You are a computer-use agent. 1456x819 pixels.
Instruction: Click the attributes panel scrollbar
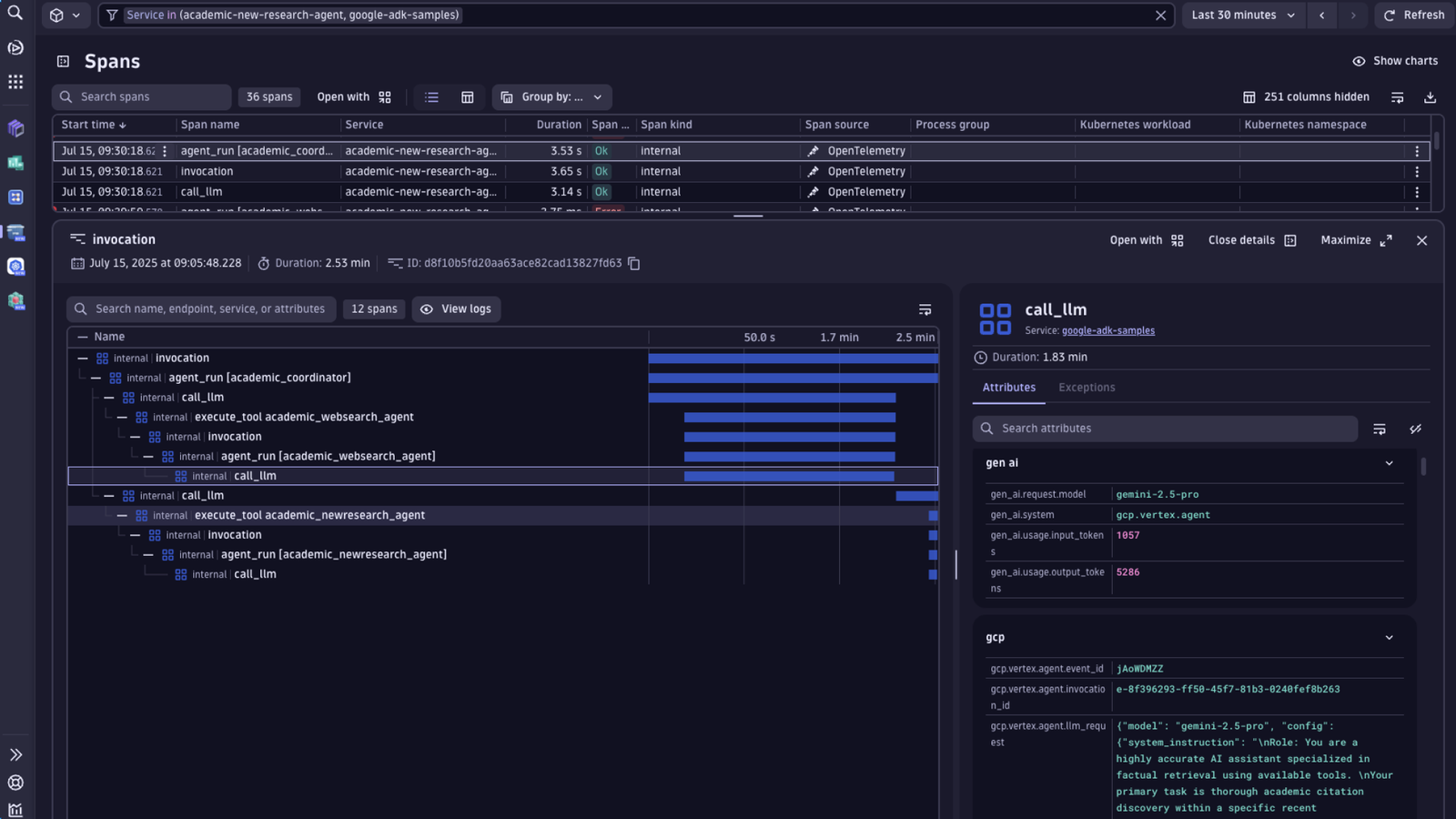point(1423,466)
